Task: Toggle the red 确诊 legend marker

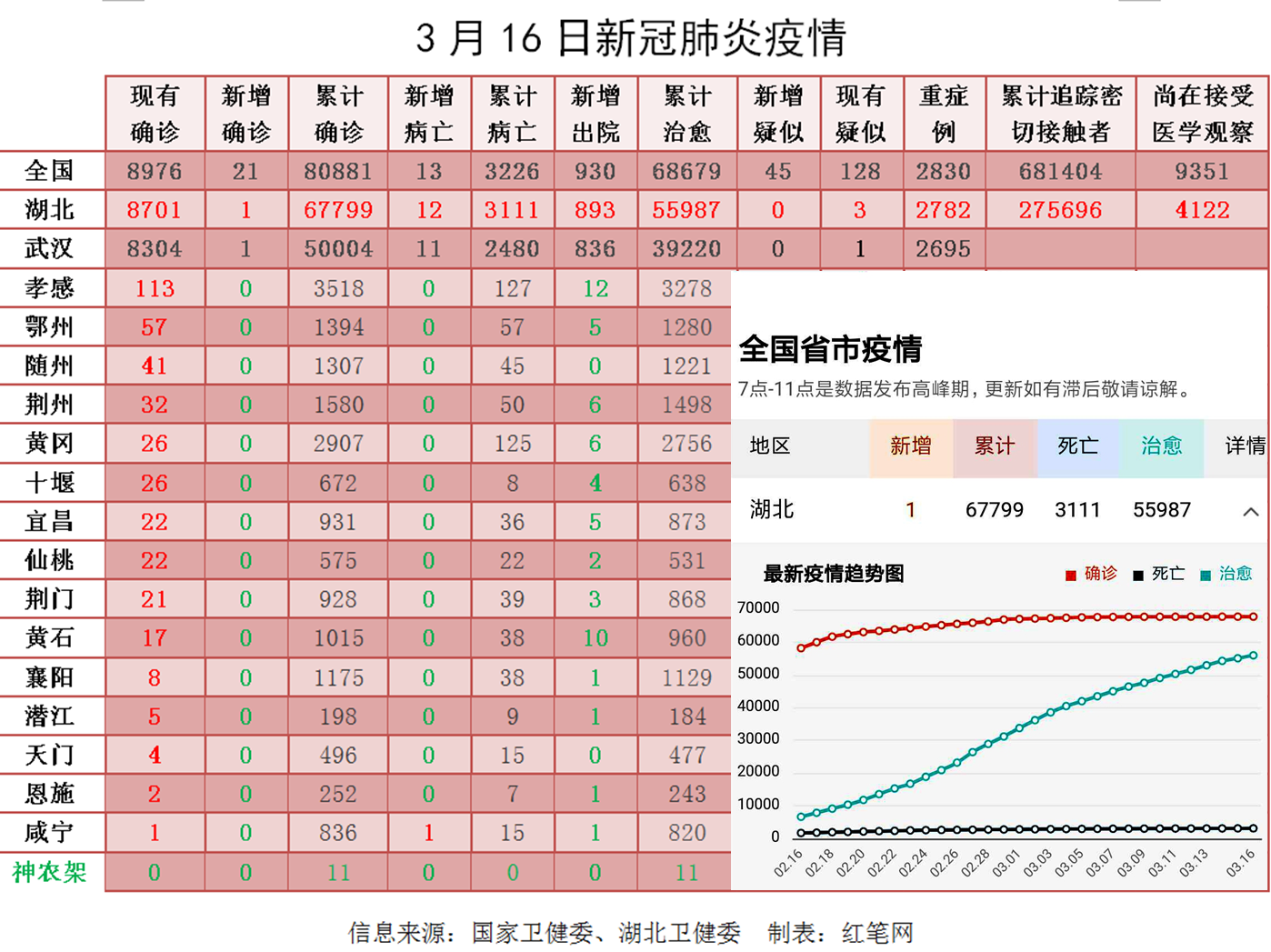Action: tap(1071, 575)
